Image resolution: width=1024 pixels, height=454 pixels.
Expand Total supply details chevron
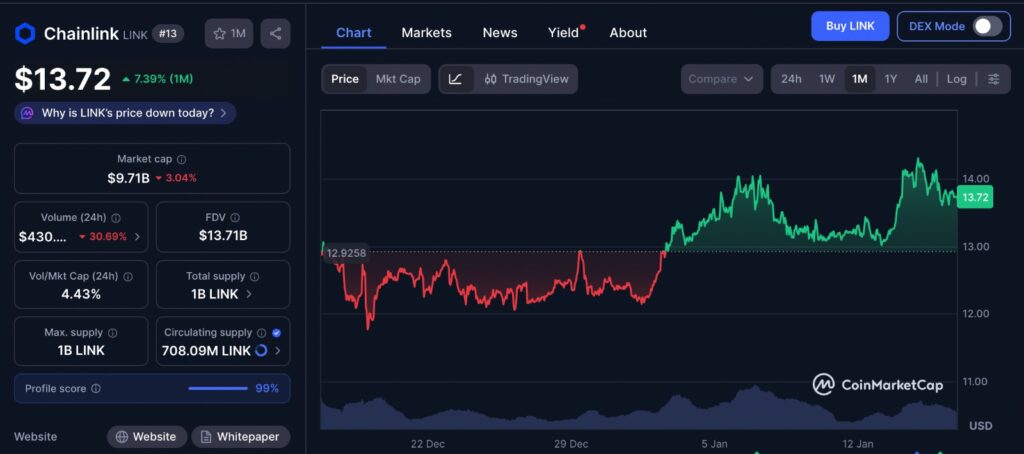(x=249, y=294)
